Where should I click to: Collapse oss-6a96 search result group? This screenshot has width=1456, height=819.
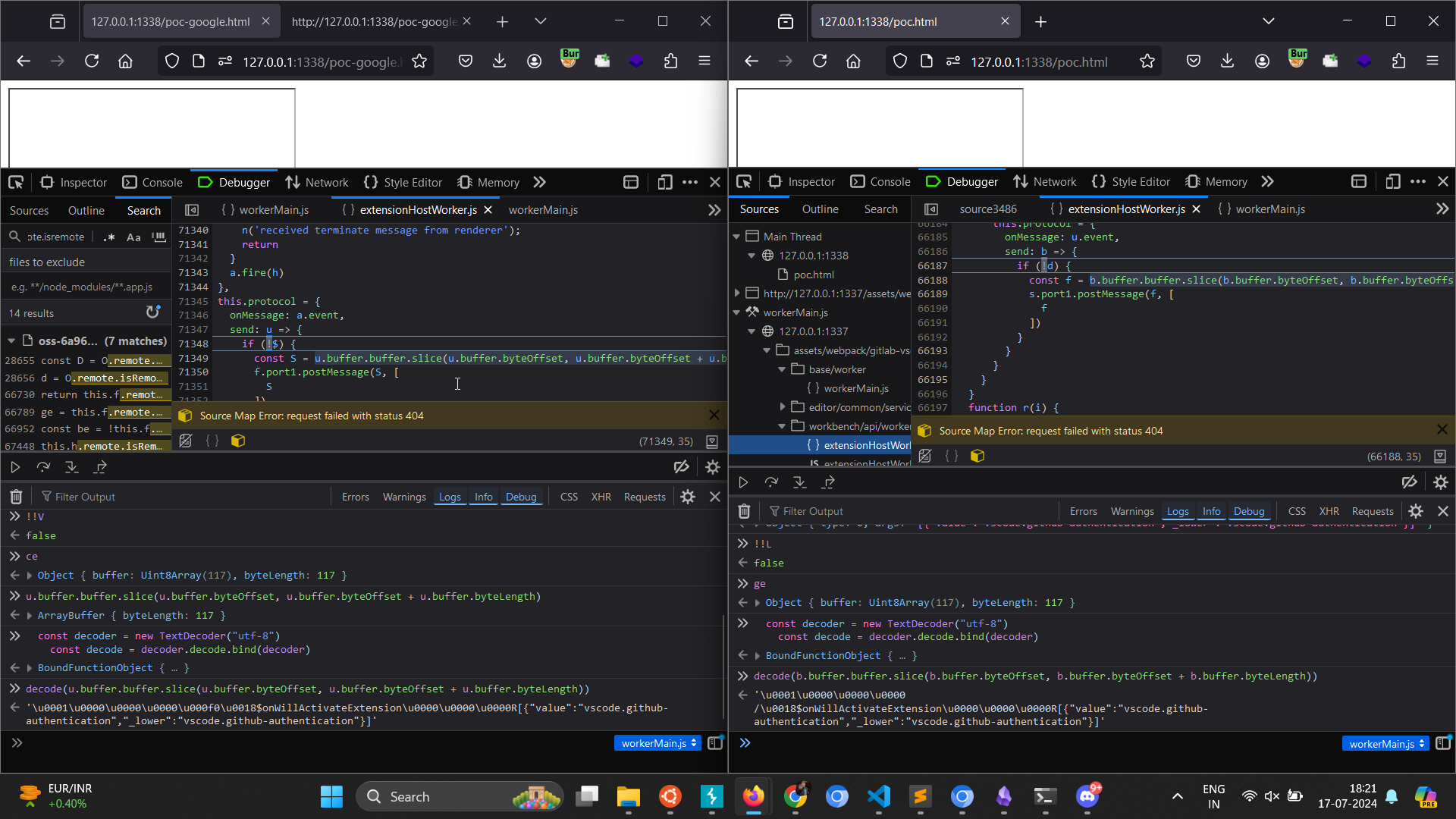tap(11, 341)
